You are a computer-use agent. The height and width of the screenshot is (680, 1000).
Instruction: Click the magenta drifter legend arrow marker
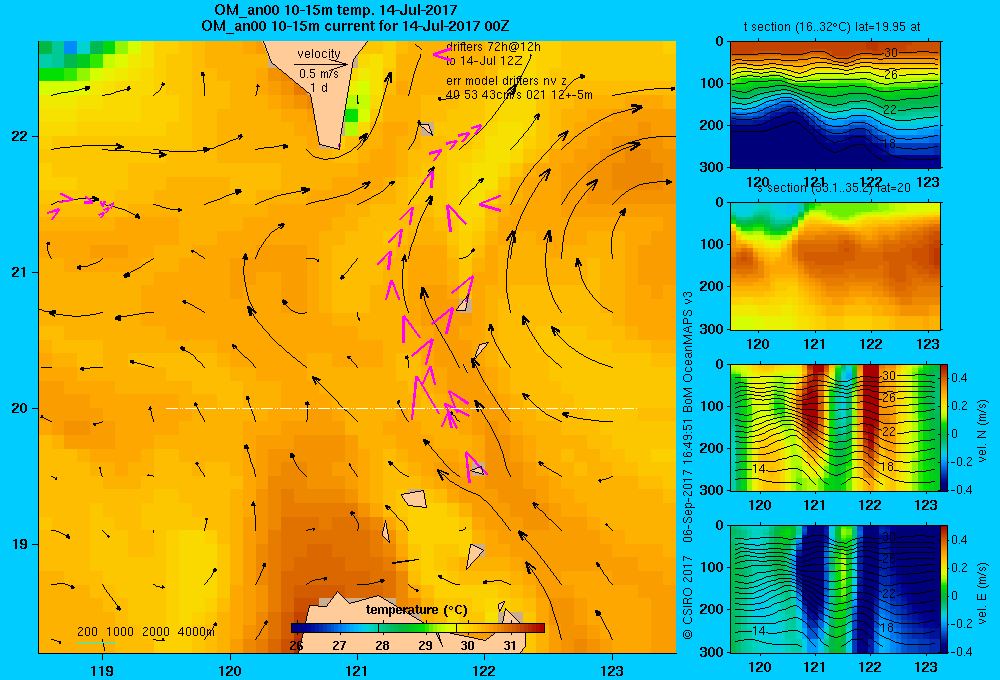(442, 55)
